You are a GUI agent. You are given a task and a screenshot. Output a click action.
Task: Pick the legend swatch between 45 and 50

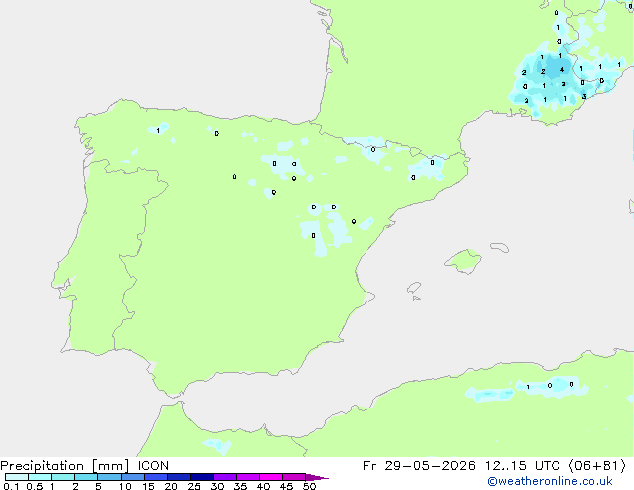pyautogui.click(x=294, y=477)
